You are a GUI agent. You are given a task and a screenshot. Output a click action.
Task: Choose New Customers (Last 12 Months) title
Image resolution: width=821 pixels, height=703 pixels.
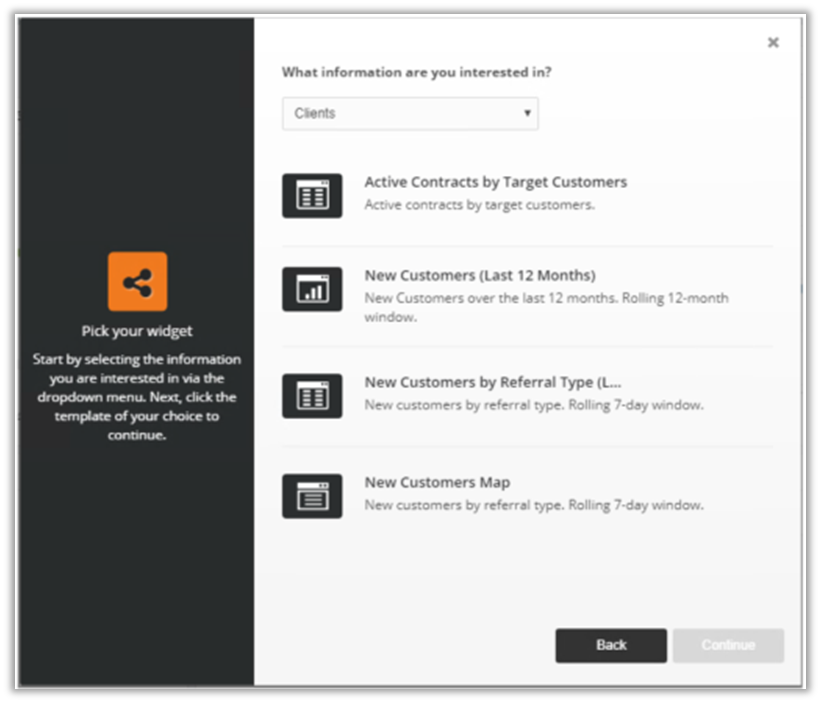pyautogui.click(x=479, y=275)
